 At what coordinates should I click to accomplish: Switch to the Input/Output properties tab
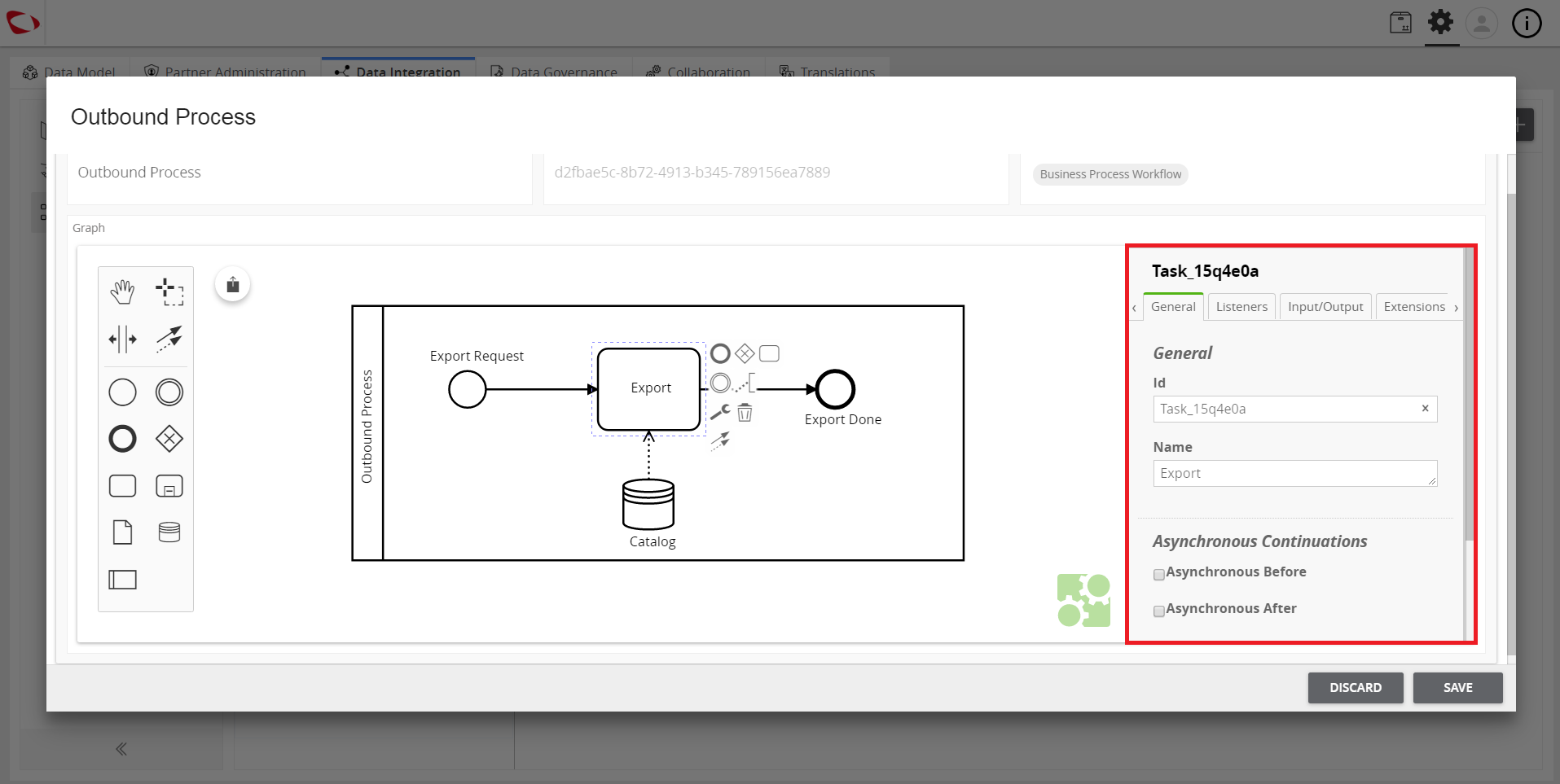[1325, 306]
